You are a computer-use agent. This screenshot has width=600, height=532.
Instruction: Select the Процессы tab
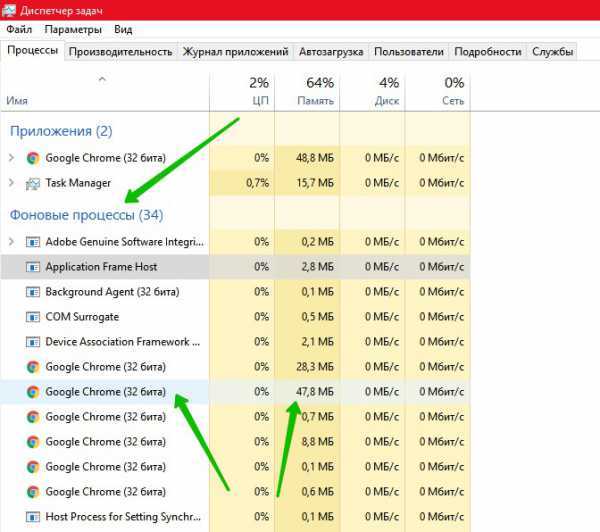[33, 51]
